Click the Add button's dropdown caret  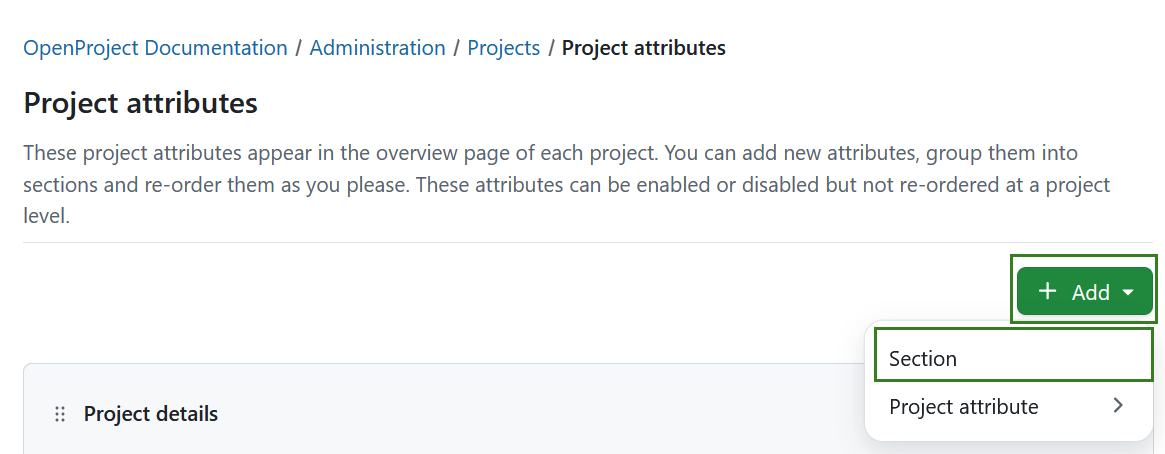[x=1128, y=292]
